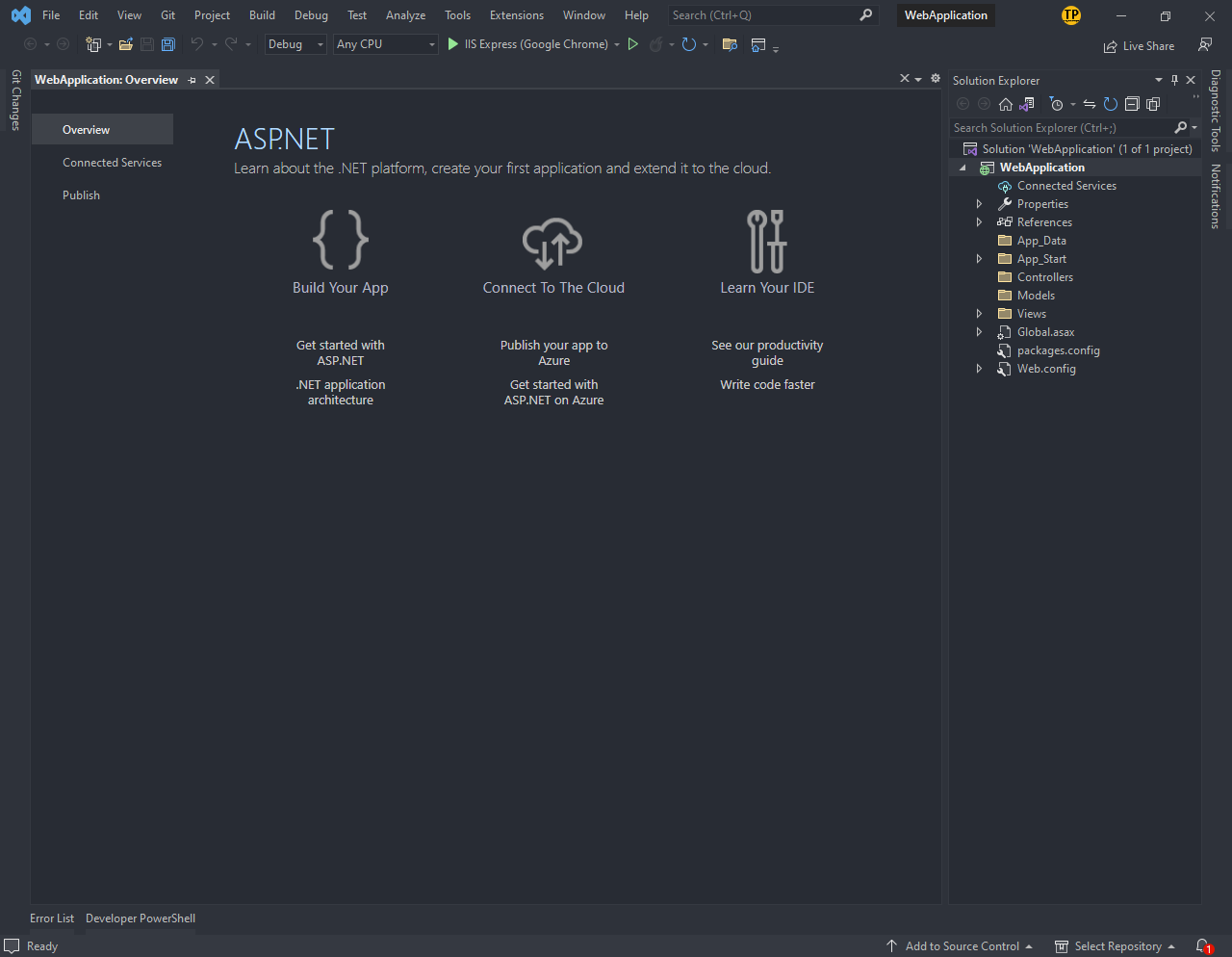The width and height of the screenshot is (1232, 957).
Task: Open the Solution Explorer search options dropdown
Action: pos(1194,128)
